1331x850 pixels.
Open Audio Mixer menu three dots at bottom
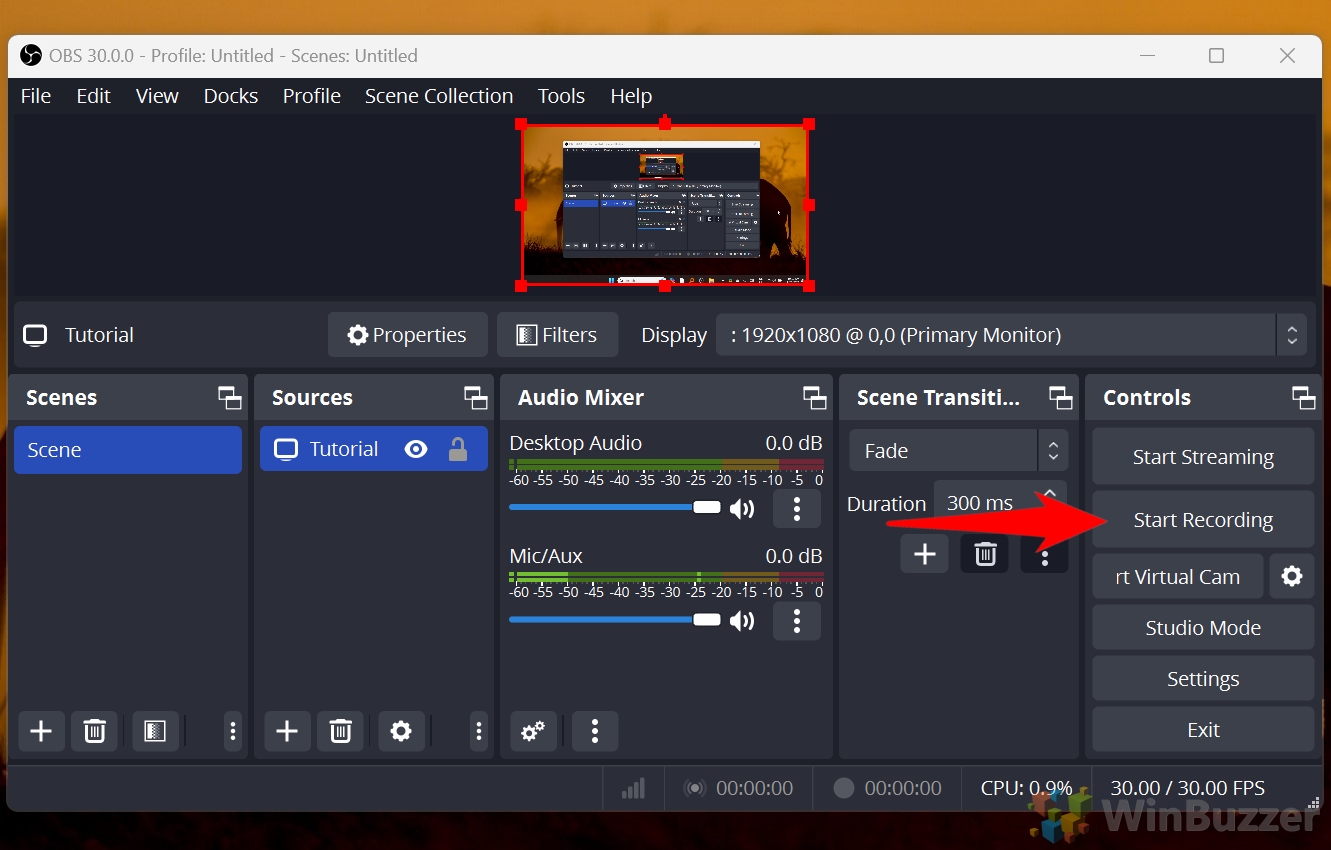(594, 731)
